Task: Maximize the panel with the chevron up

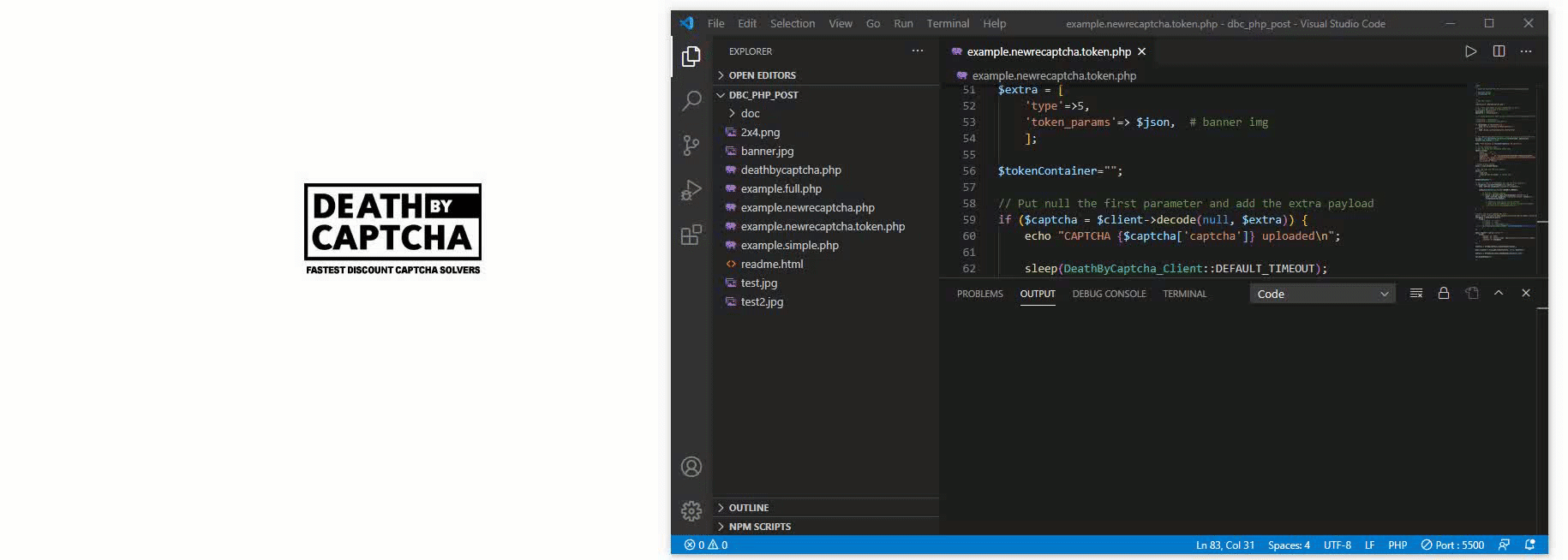Action: [x=1499, y=293]
